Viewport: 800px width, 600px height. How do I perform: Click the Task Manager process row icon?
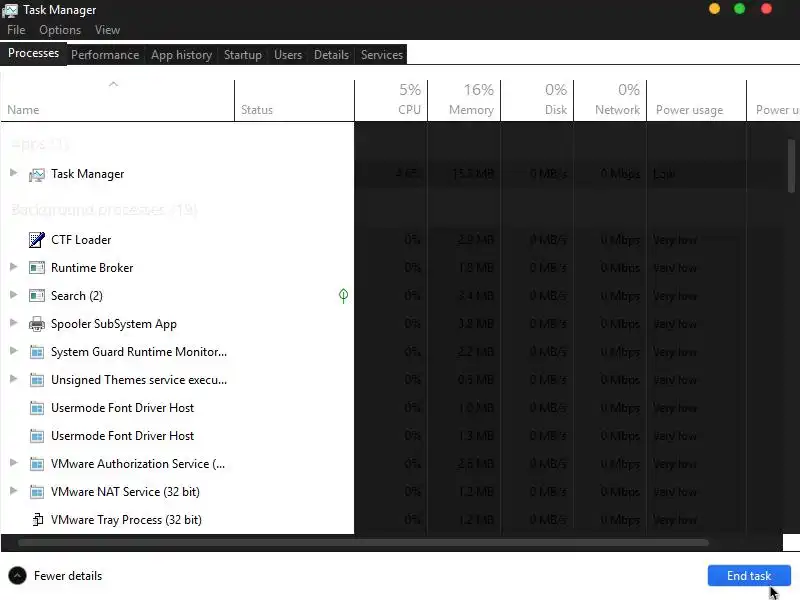(37, 174)
